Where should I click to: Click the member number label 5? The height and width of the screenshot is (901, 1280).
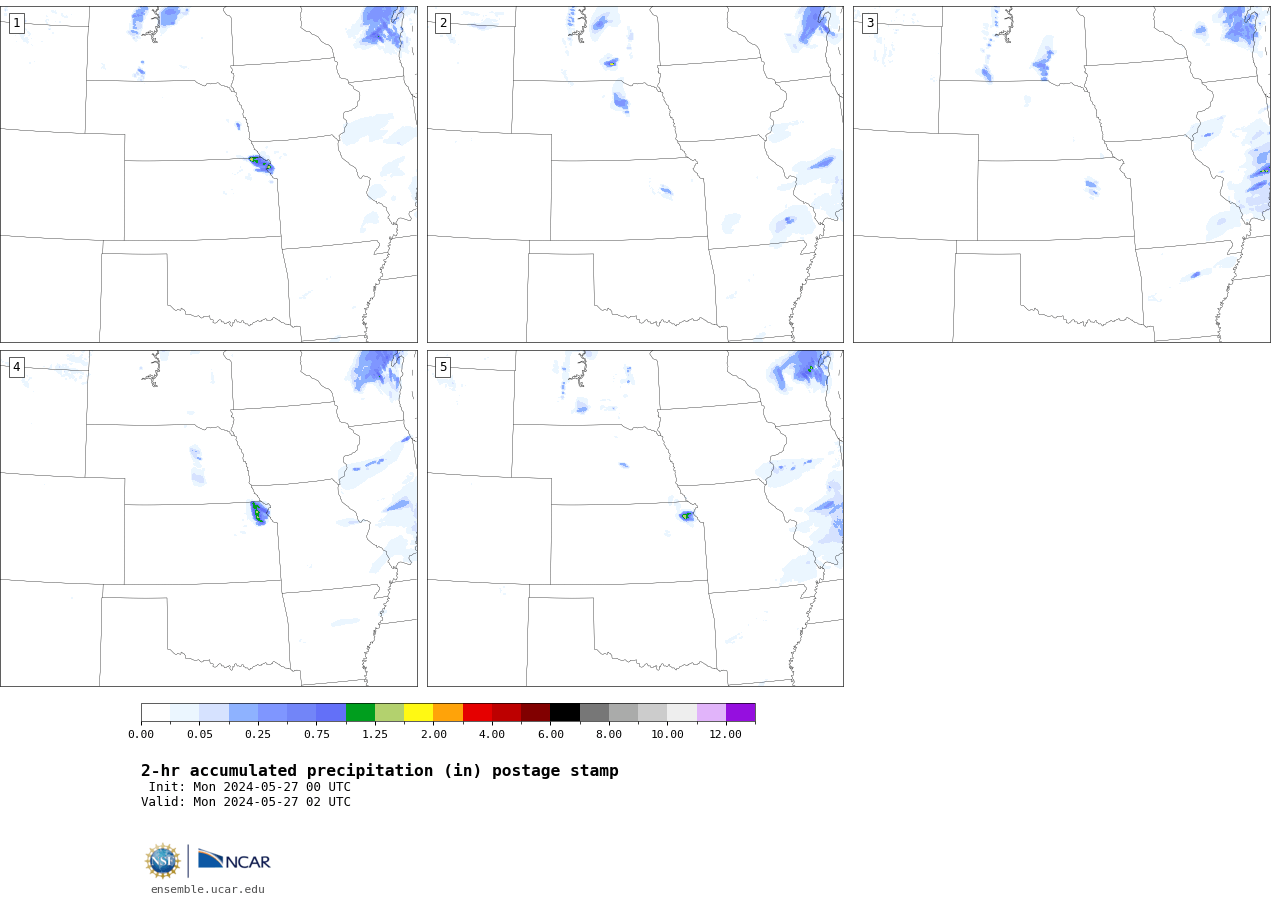[x=443, y=367]
